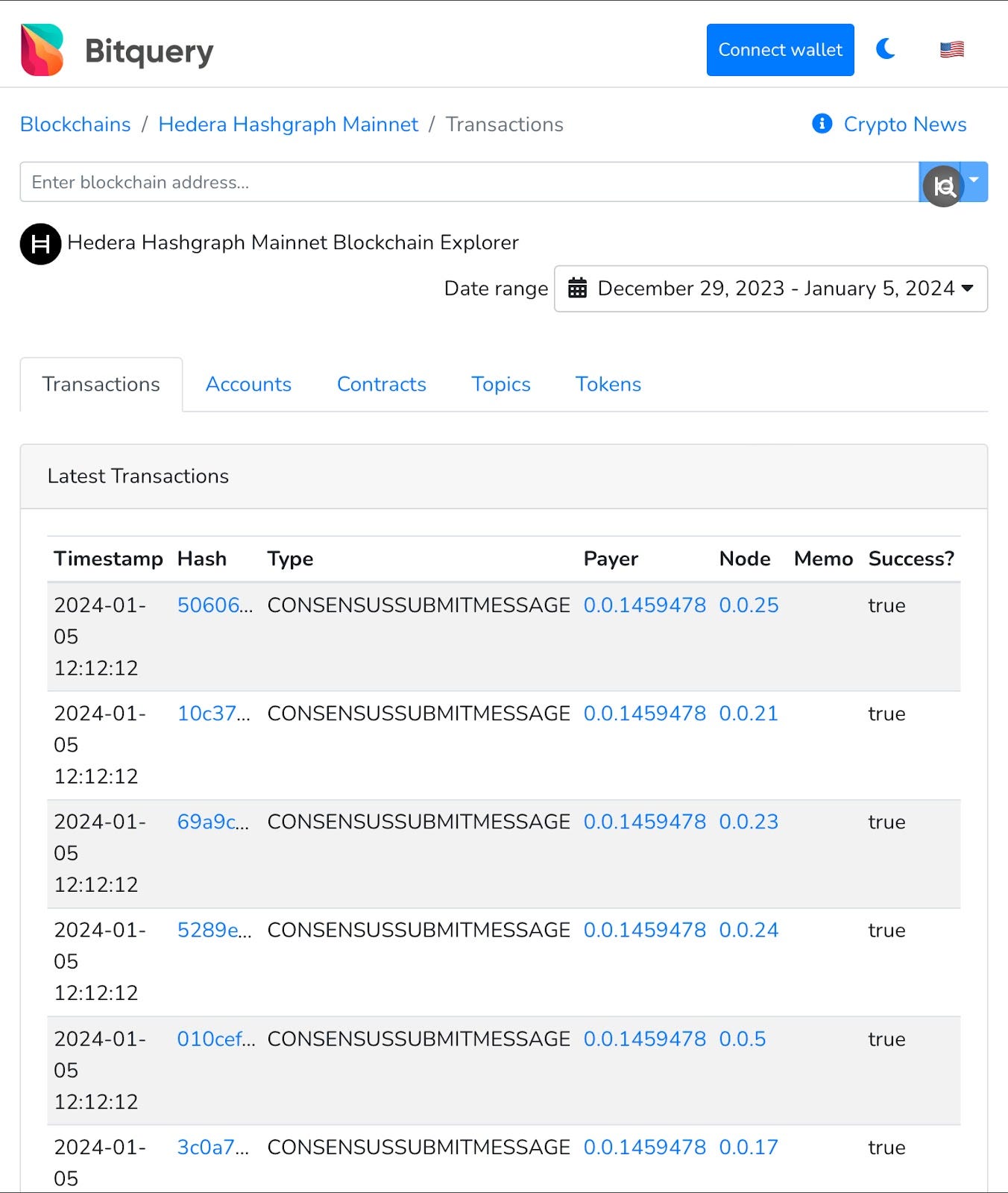
Task: Click true value in 10c37 row
Action: pyautogui.click(x=886, y=714)
